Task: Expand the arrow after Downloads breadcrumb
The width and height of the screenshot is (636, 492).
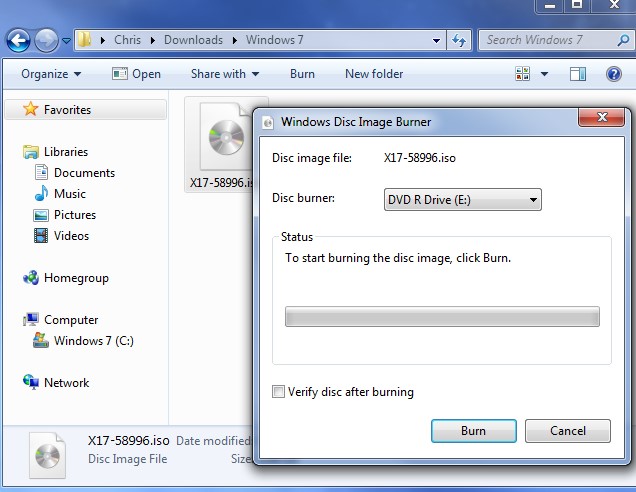Action: (x=234, y=40)
